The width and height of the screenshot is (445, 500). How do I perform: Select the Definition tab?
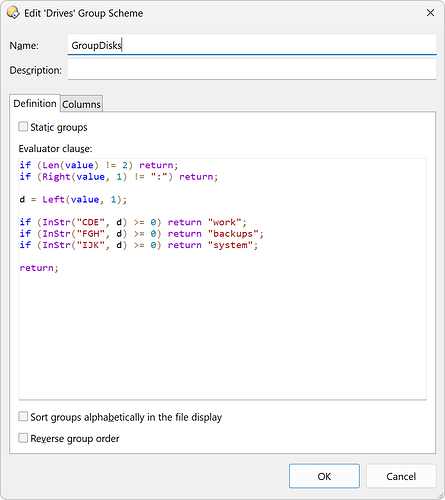point(35,103)
